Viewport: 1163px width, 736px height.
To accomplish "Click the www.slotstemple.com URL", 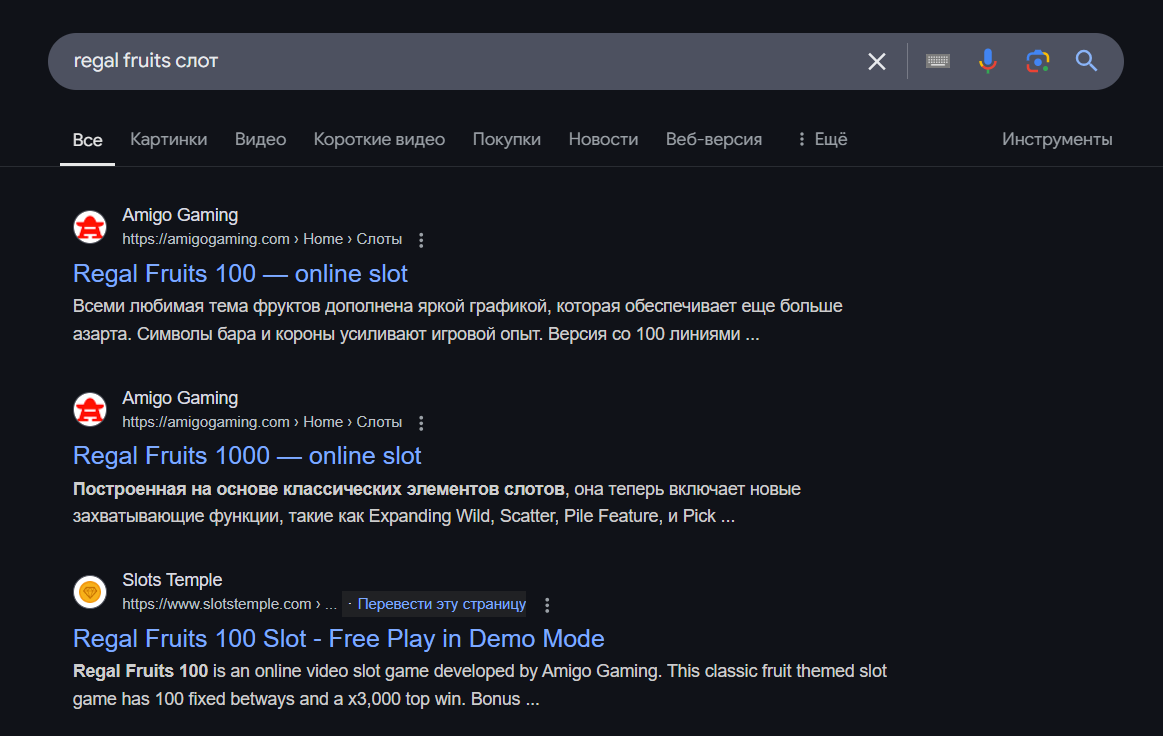I will click(x=229, y=604).
